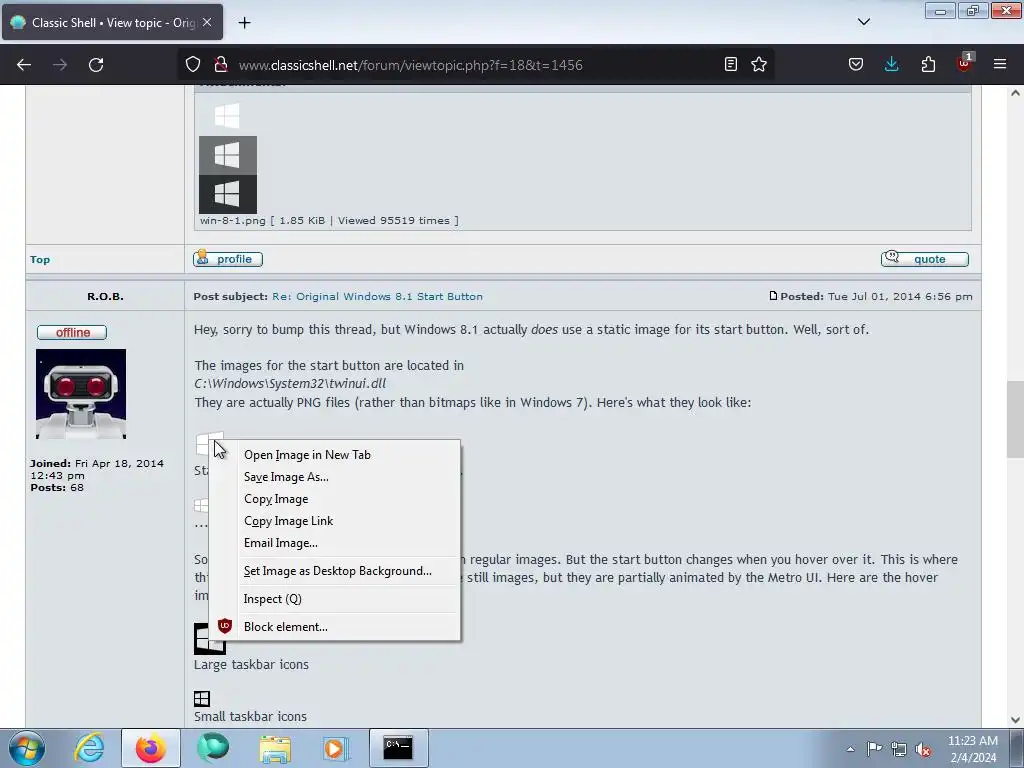Open clock showing 11:23 AM

point(973,749)
